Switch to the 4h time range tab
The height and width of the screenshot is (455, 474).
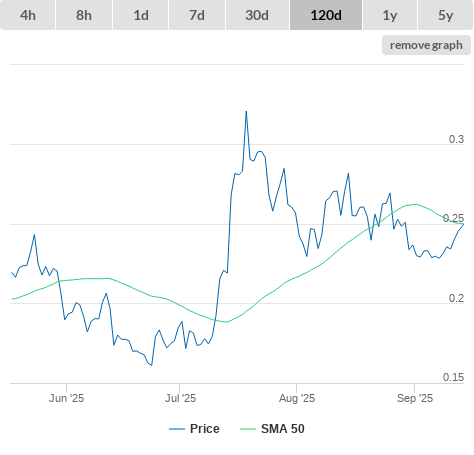click(28, 15)
